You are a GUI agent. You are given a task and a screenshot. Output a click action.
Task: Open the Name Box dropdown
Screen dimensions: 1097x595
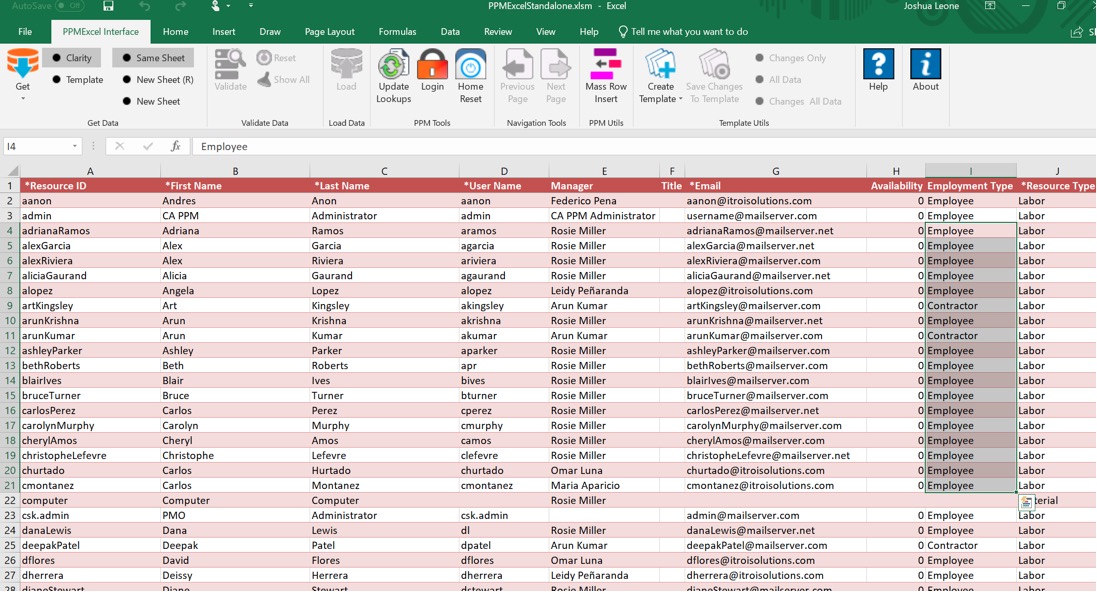click(x=74, y=146)
